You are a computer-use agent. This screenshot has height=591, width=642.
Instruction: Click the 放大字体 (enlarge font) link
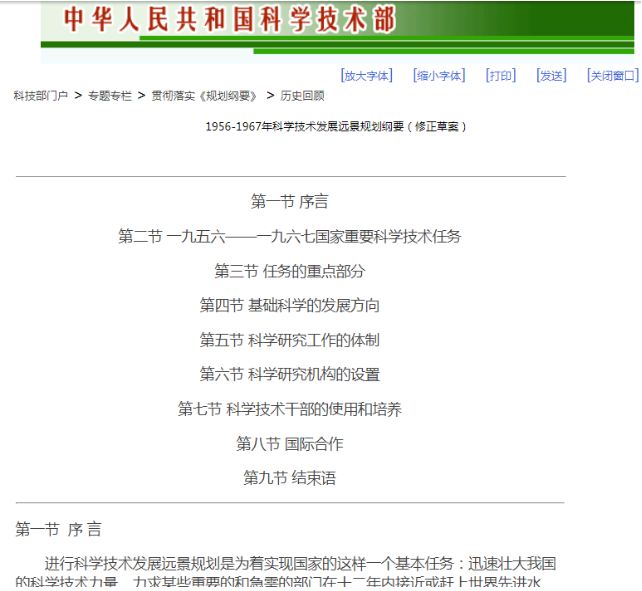pyautogui.click(x=367, y=76)
